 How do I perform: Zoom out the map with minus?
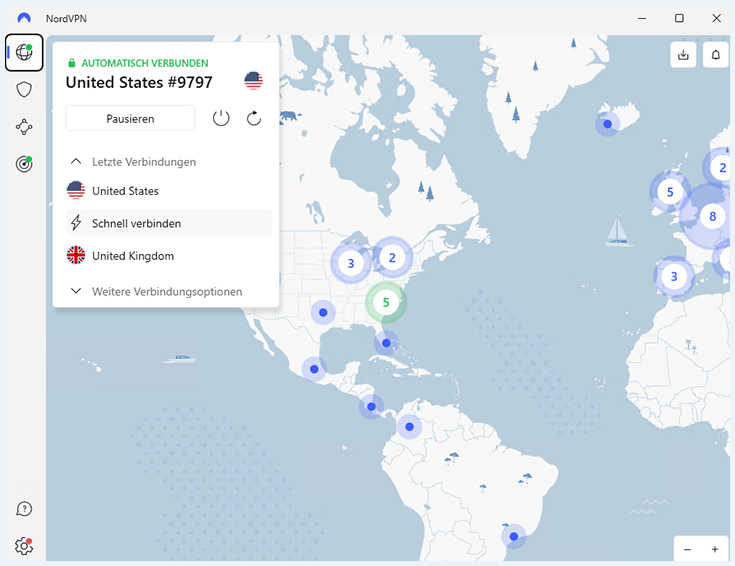[x=687, y=549]
